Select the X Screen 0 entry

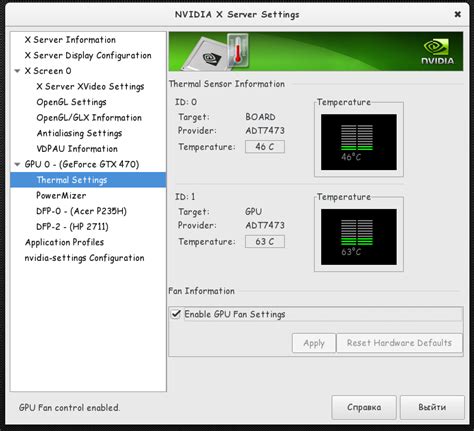(x=48, y=71)
